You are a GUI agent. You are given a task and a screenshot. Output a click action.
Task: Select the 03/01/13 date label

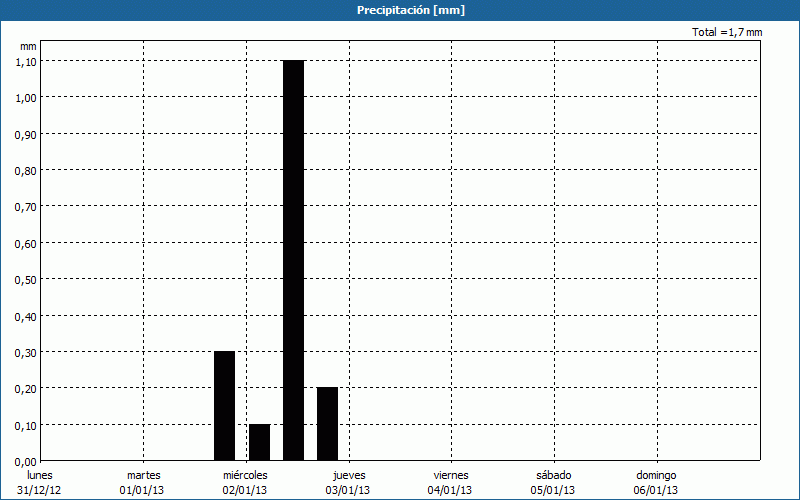(x=348, y=490)
